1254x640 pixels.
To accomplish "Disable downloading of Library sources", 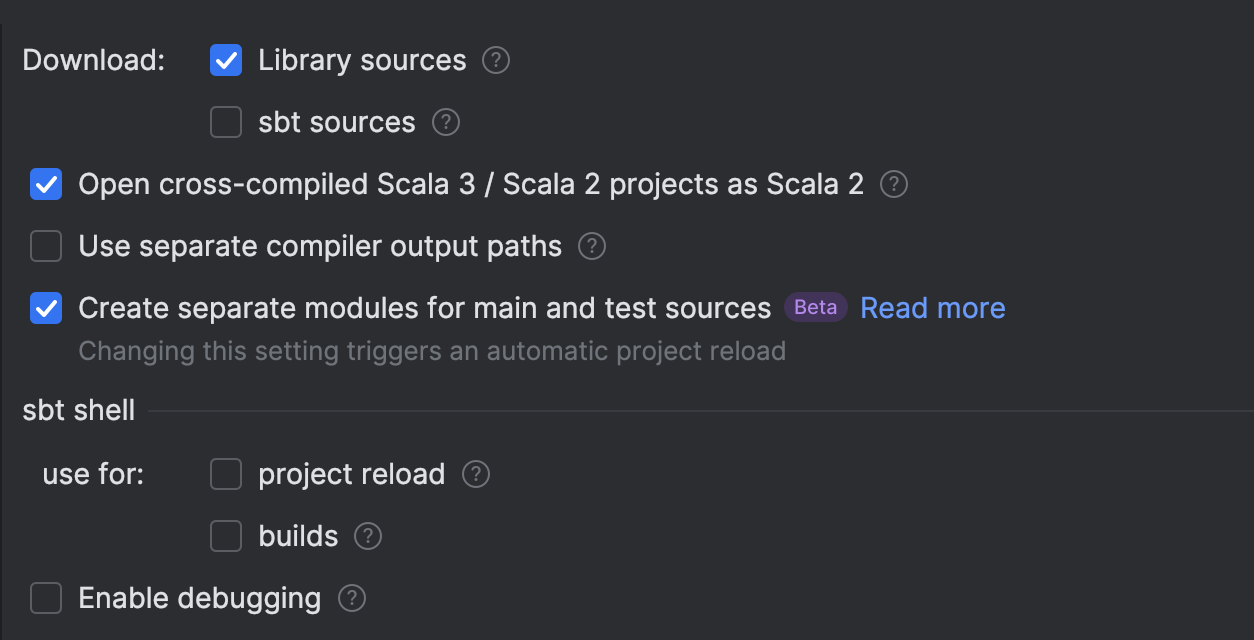I will pyautogui.click(x=226, y=60).
